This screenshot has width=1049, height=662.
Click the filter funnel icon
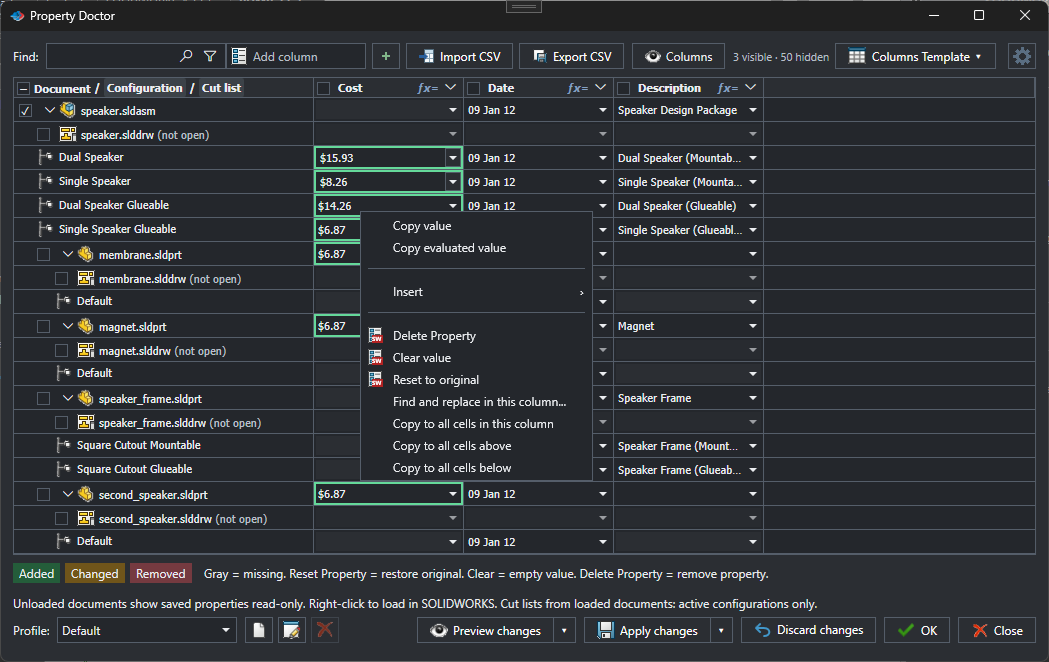(x=210, y=56)
